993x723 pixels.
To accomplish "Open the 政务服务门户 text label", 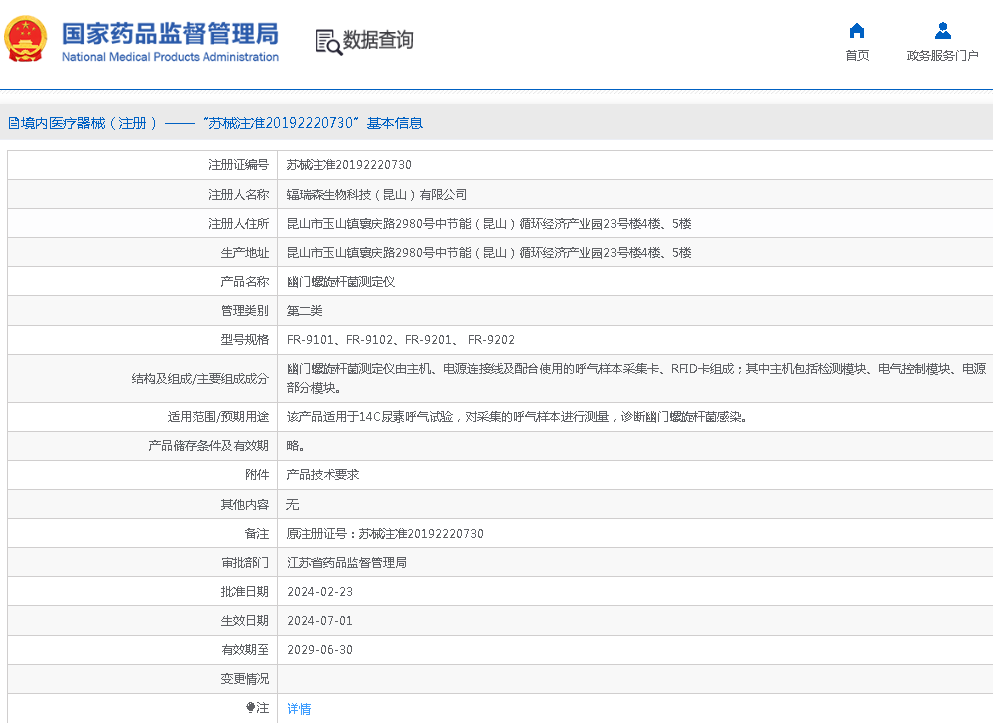I will [x=942, y=56].
